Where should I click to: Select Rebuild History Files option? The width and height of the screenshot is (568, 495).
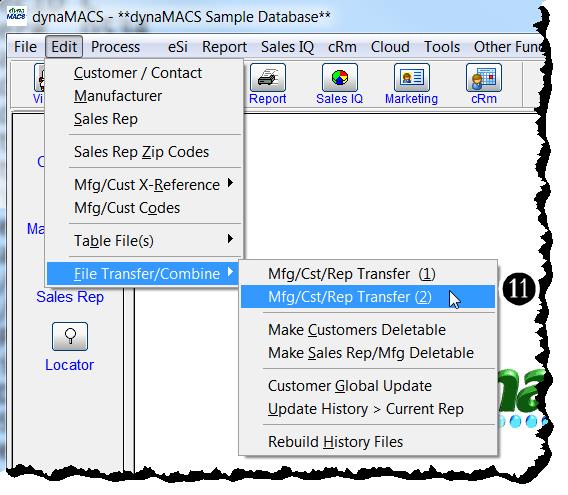pyautogui.click(x=335, y=442)
